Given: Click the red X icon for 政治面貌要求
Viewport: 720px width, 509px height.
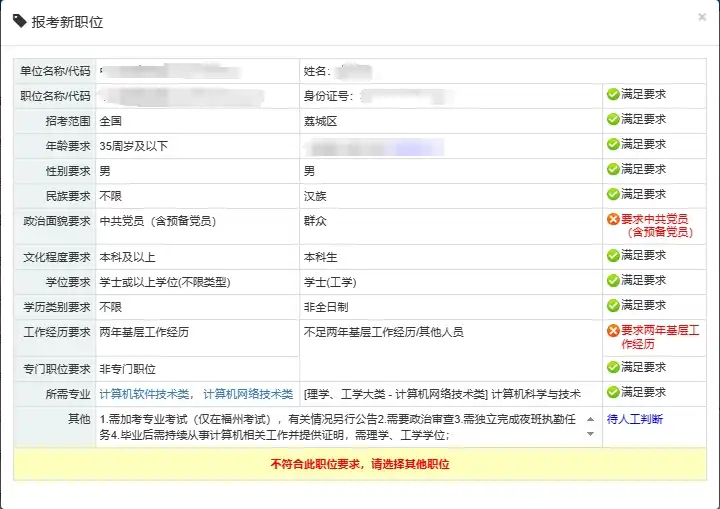Looking at the screenshot, I should 613,219.
